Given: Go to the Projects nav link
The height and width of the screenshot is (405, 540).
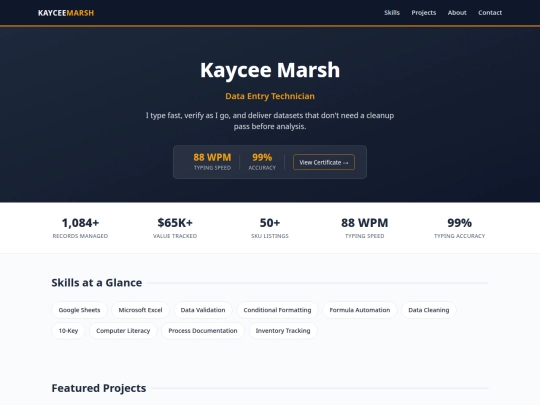Looking at the screenshot, I should pyautogui.click(x=424, y=13).
